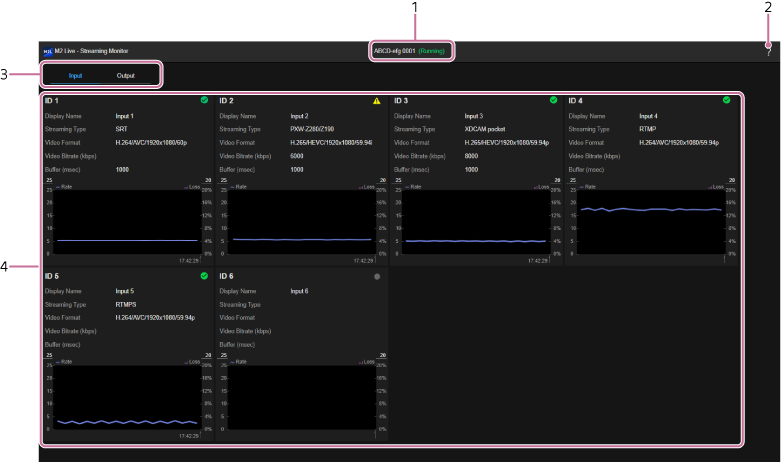781x462 pixels.
Task: Click the gray inactive status dot on ID 6
Action: click(x=377, y=276)
